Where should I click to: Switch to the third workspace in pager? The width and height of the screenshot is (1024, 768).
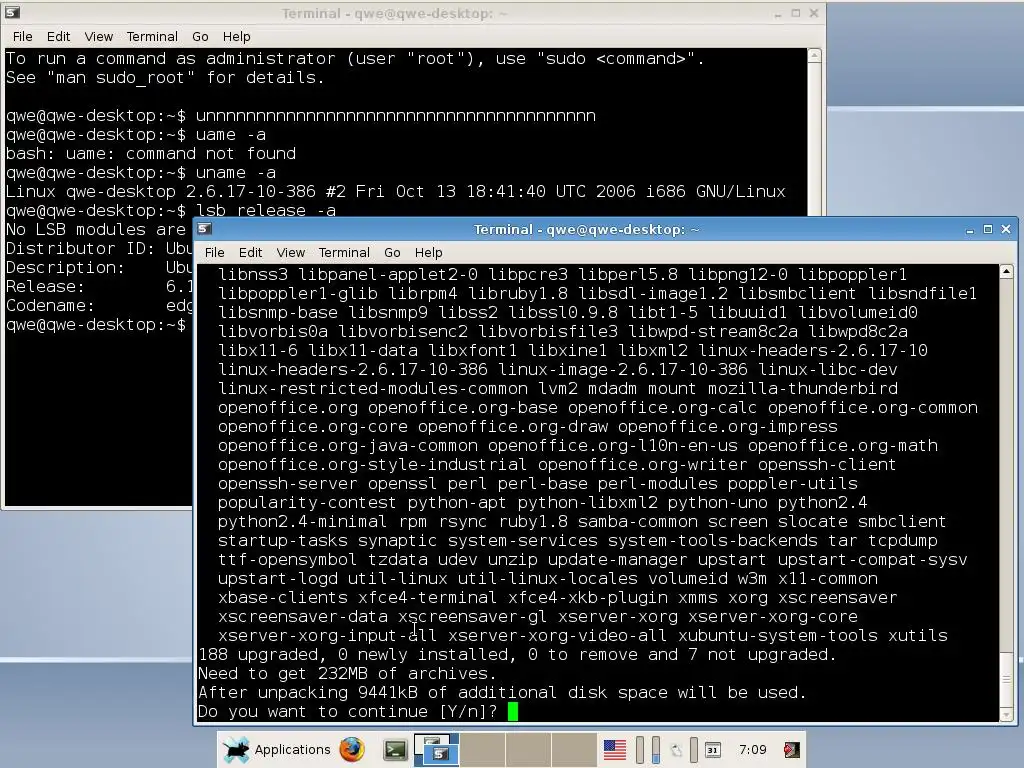528,749
